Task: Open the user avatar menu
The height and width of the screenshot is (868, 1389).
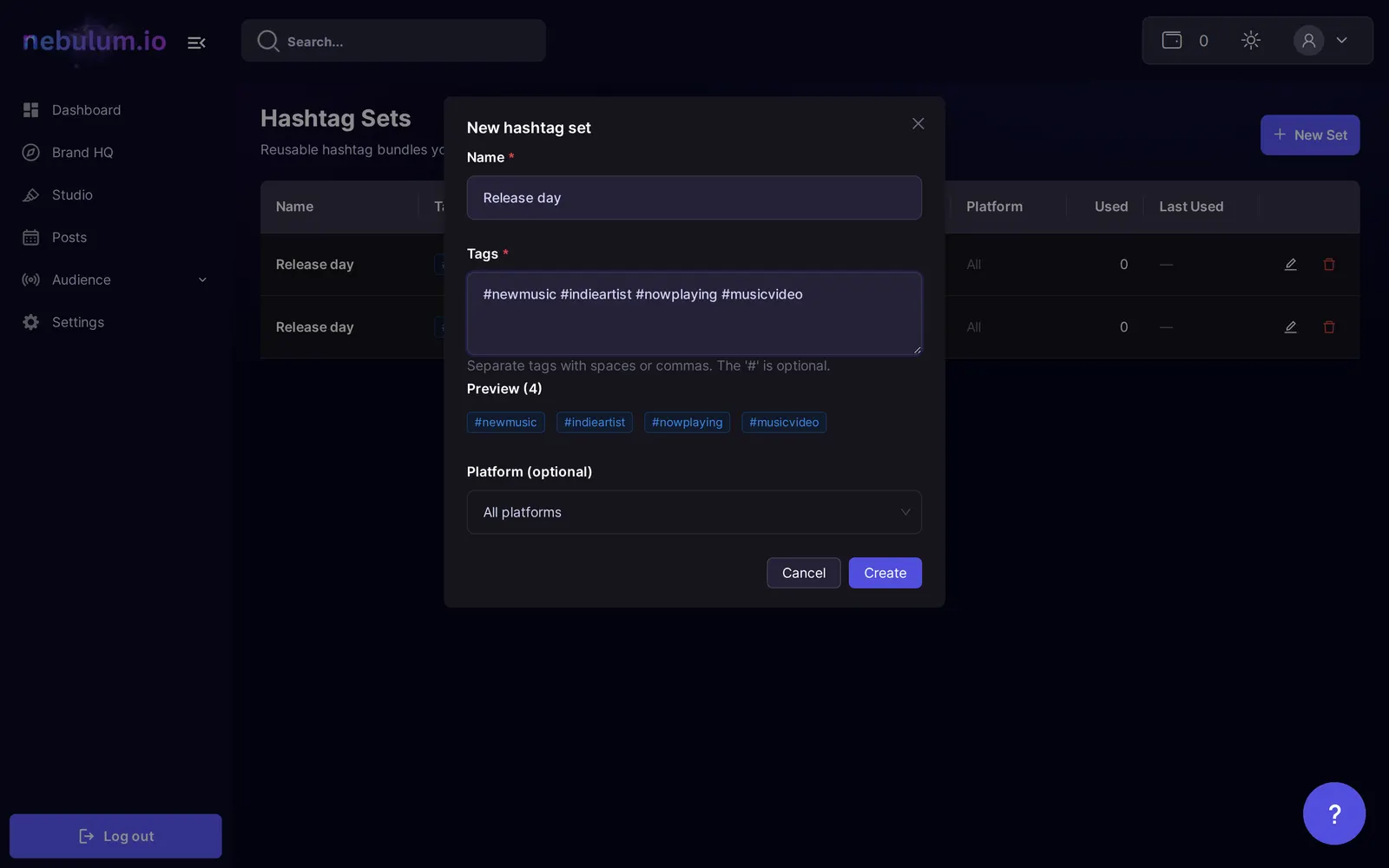Action: tap(1308, 40)
